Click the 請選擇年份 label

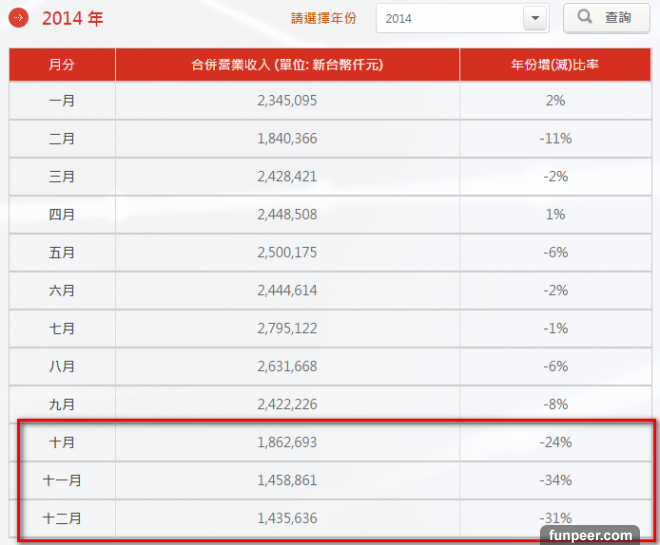point(323,19)
